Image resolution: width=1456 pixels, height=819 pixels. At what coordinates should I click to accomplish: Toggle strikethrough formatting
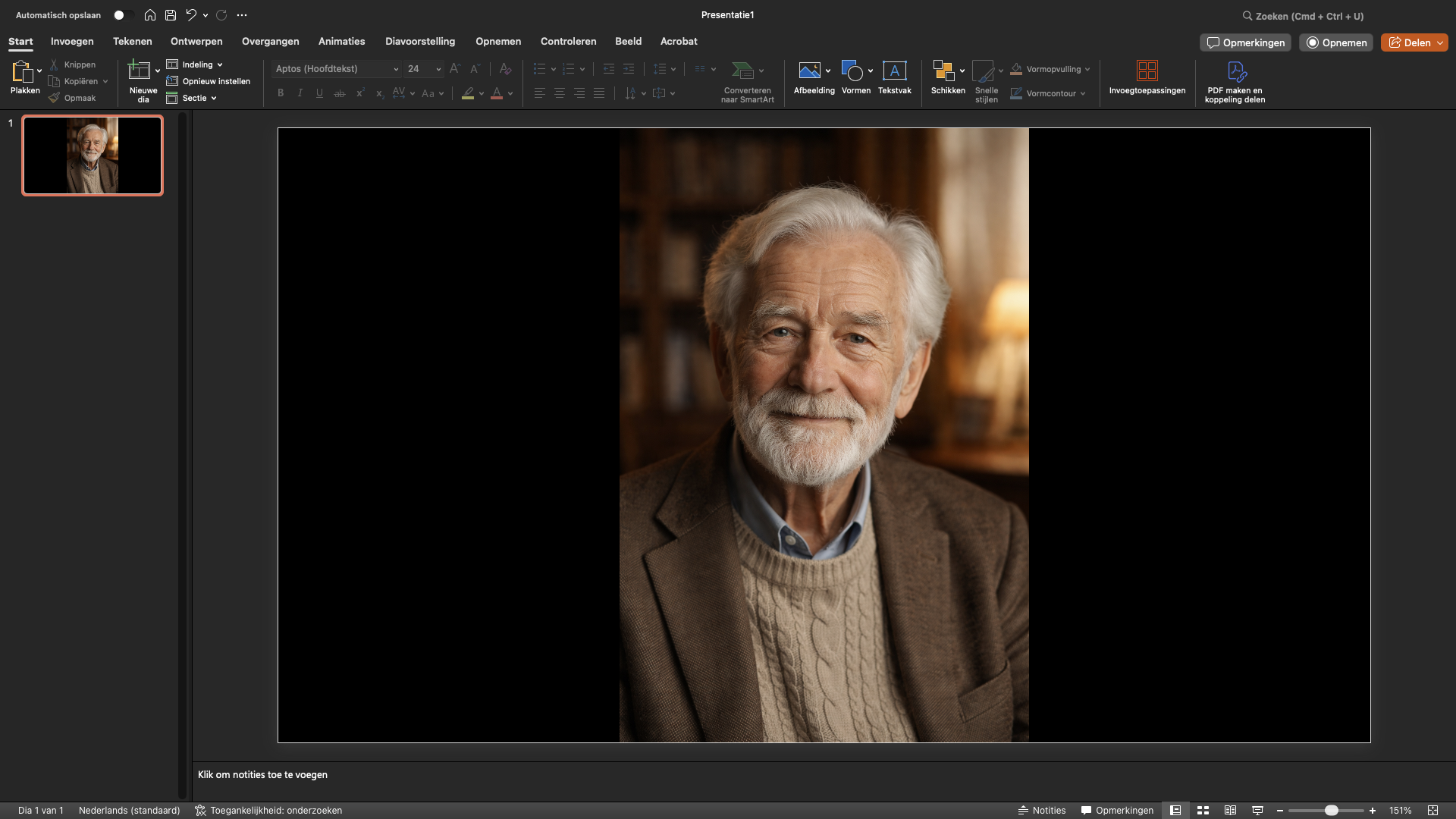click(339, 93)
